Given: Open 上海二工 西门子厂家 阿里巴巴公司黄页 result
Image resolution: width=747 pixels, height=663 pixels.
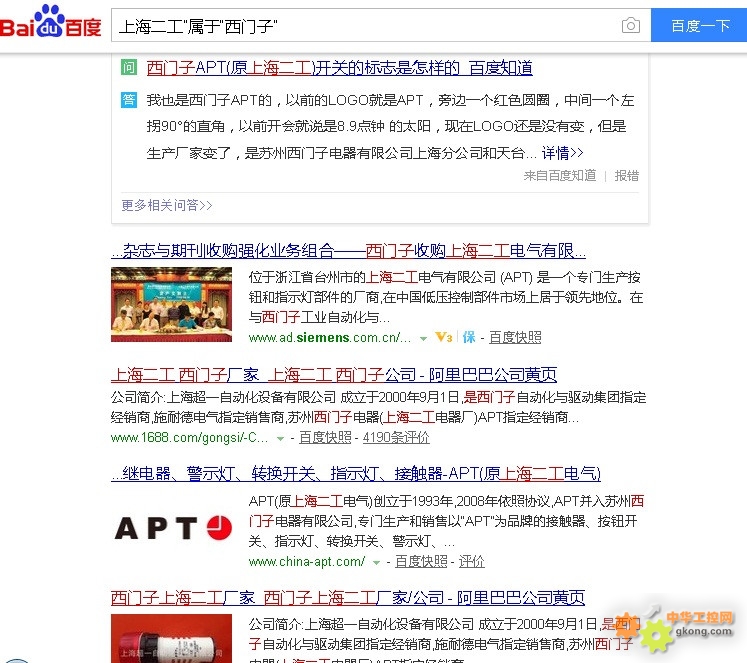Looking at the screenshot, I should click(x=333, y=375).
